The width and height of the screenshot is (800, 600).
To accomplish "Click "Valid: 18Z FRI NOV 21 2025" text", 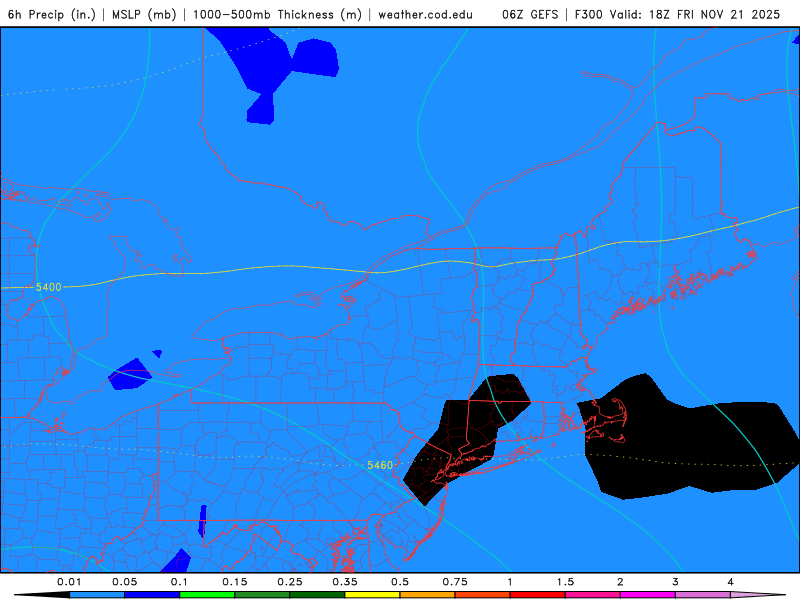I will point(695,14).
